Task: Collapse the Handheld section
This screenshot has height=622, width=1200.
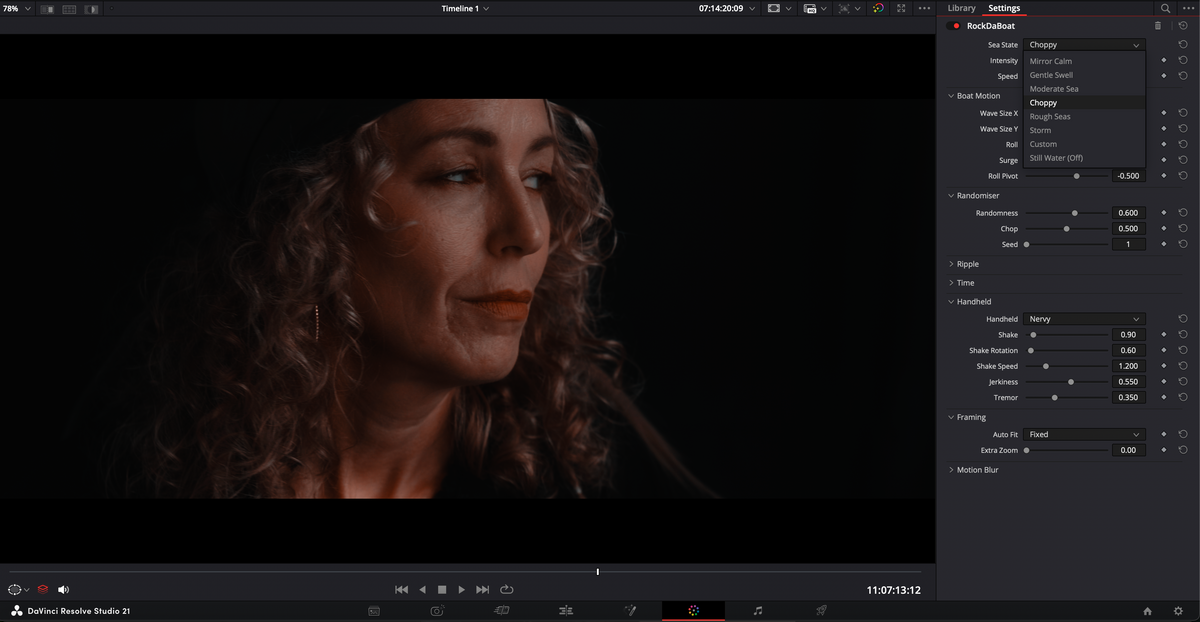Action: pyautogui.click(x=951, y=301)
